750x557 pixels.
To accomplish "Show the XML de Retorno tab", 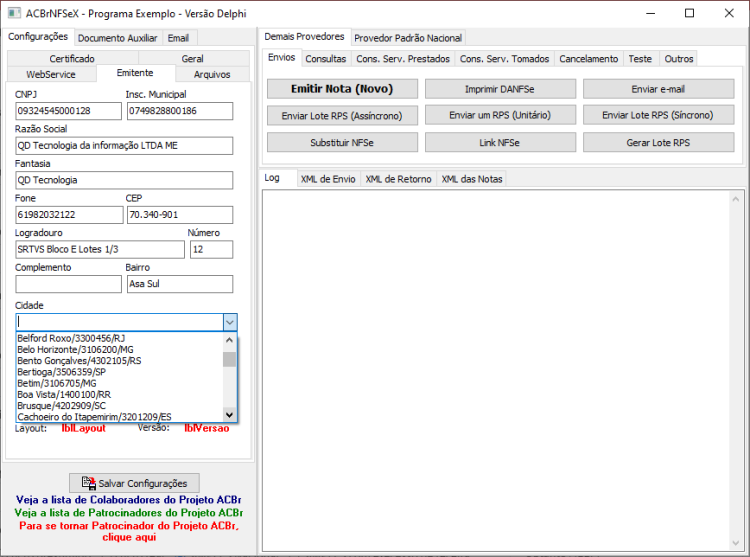I will 398,179.
